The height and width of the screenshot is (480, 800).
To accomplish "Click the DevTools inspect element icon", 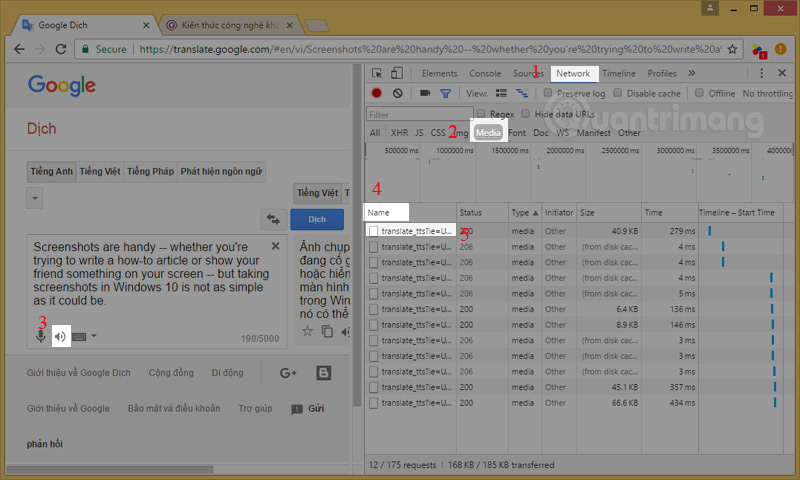I will tap(377, 73).
